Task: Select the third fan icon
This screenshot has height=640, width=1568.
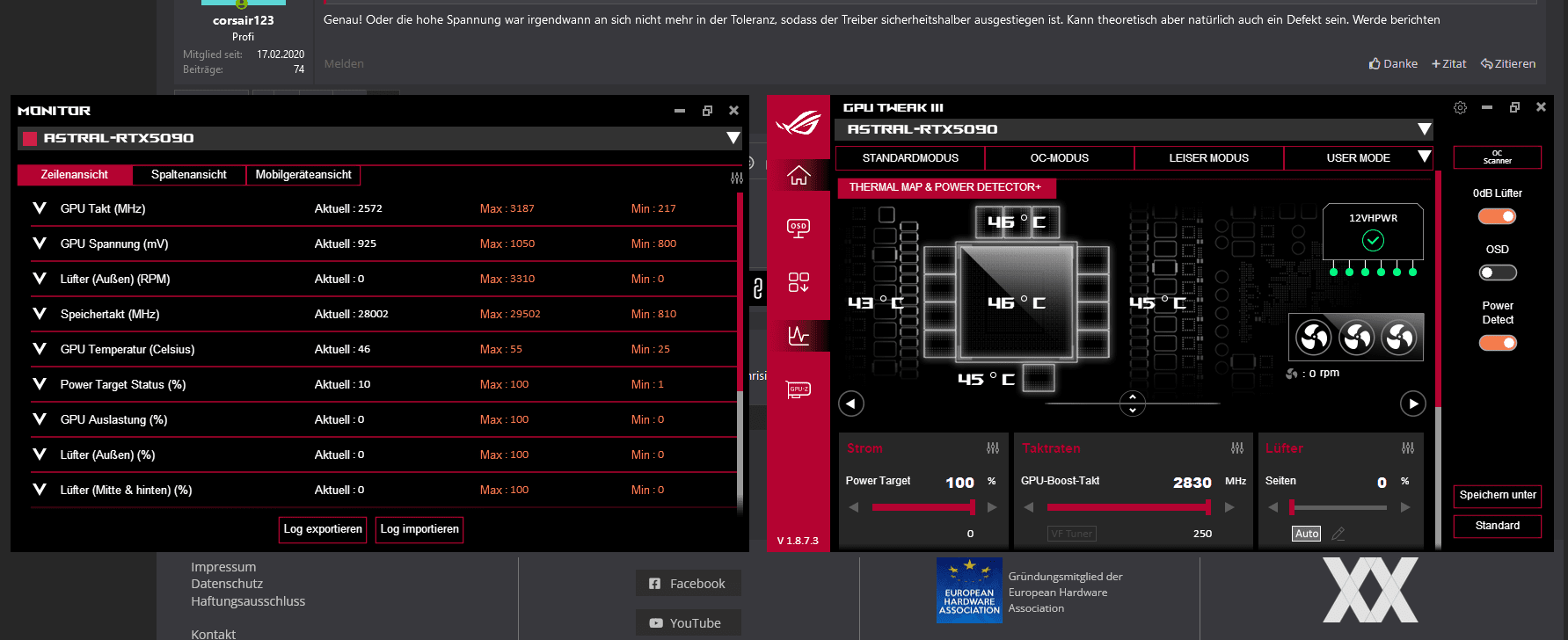Action: click(x=1399, y=337)
